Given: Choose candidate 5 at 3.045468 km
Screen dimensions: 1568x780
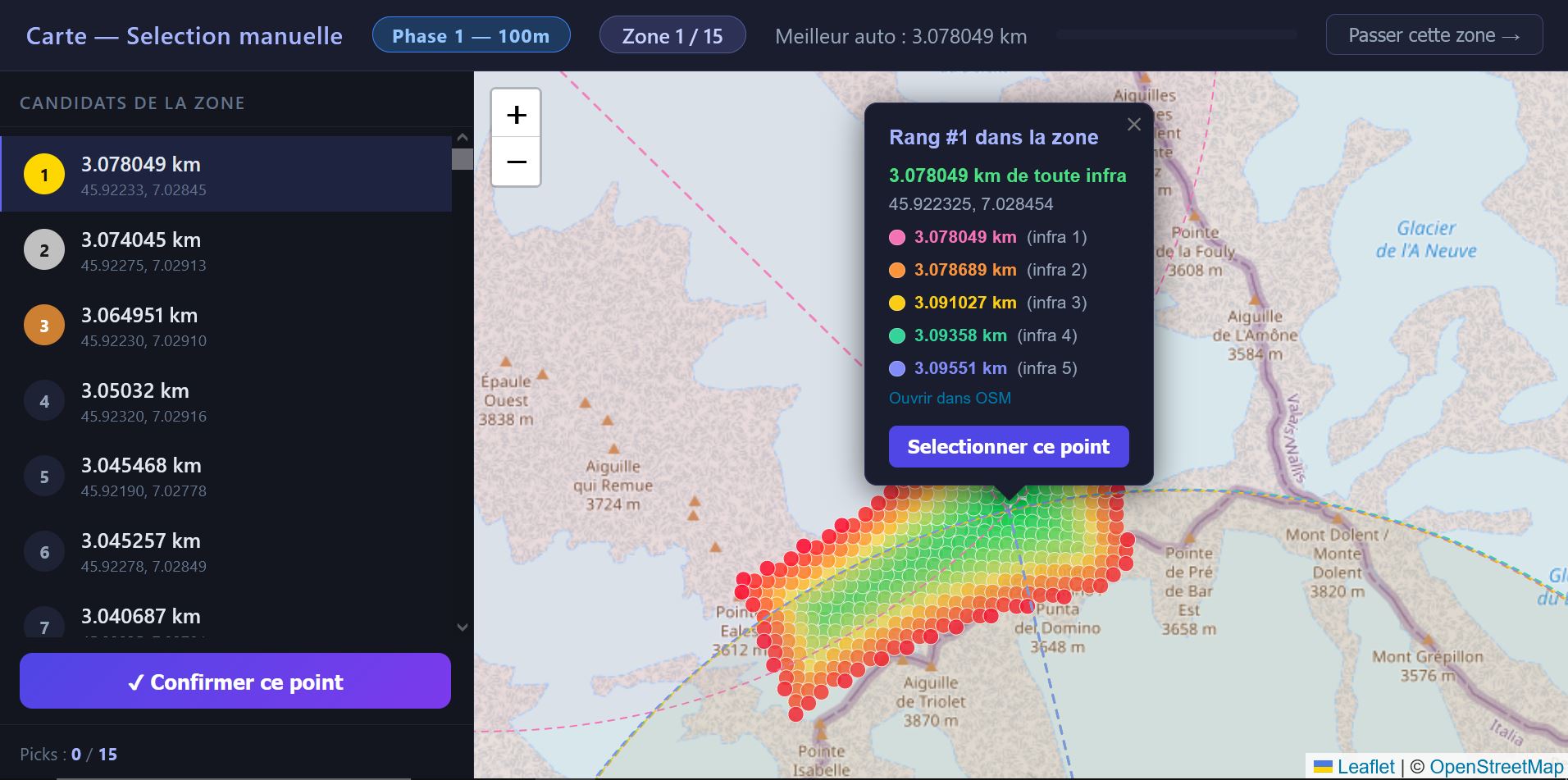Looking at the screenshot, I should click(226, 477).
